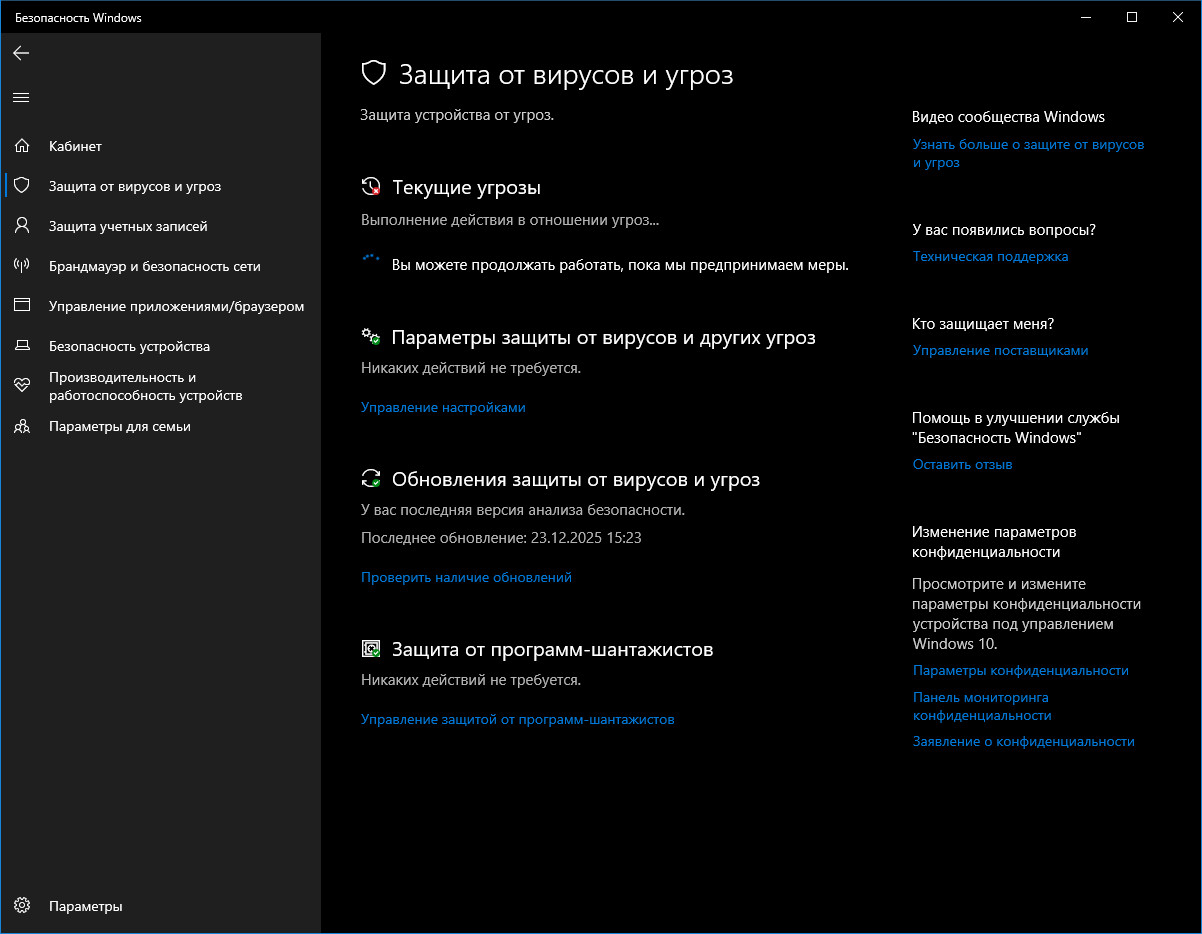The height and width of the screenshot is (934, 1202).
Task: Open Управление защитой от программ-шантажистов
Action: coord(518,719)
